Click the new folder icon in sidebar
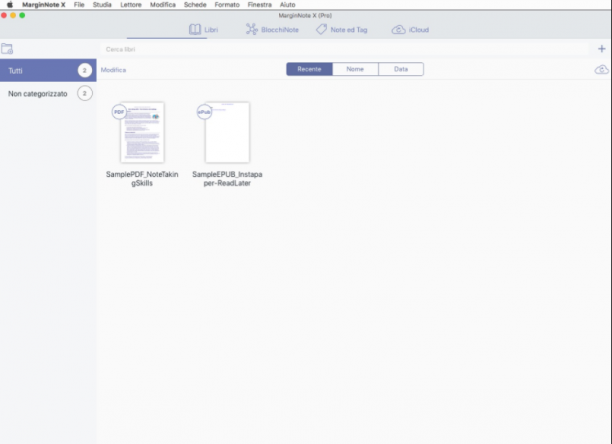The width and height of the screenshot is (612, 444). coord(7,49)
